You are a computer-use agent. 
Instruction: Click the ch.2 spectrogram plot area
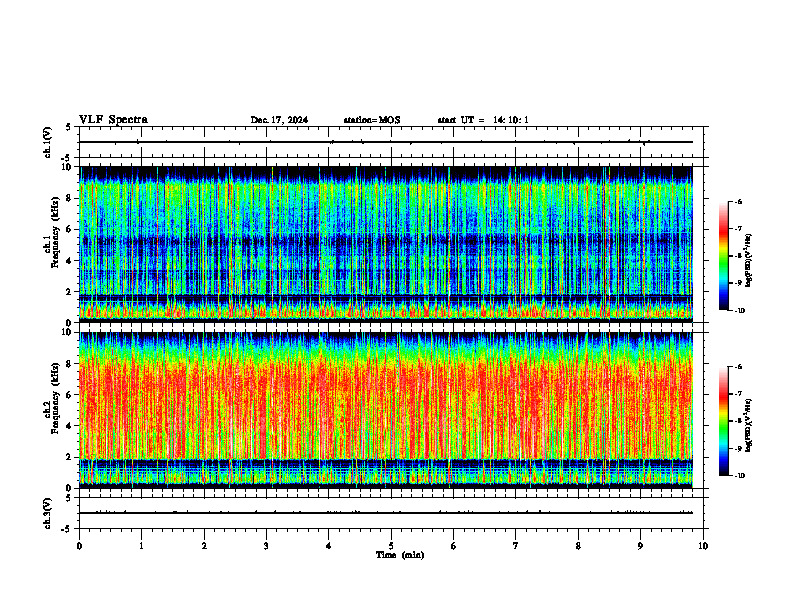(x=386, y=410)
